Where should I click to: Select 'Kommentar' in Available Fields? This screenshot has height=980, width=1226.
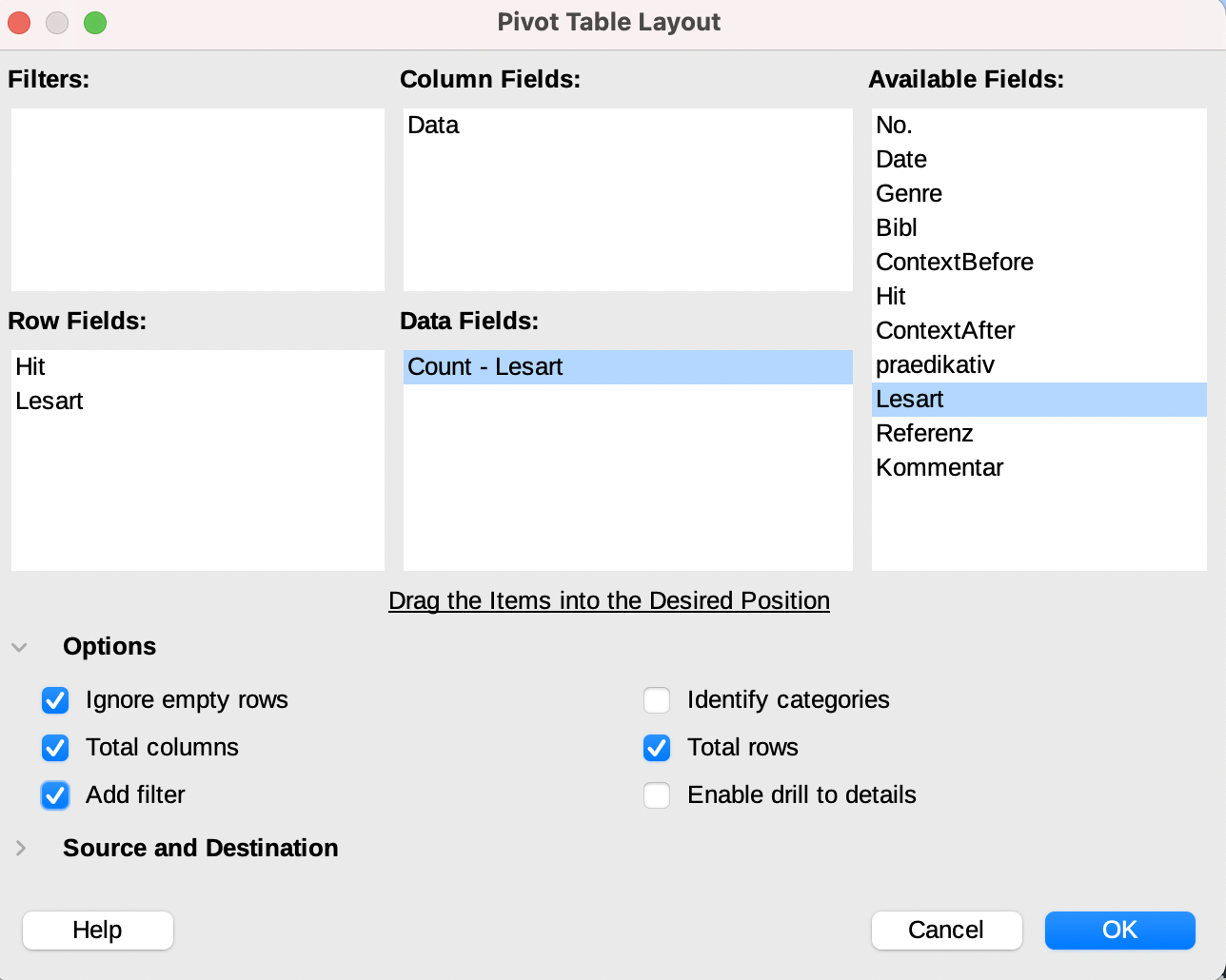click(x=1039, y=468)
